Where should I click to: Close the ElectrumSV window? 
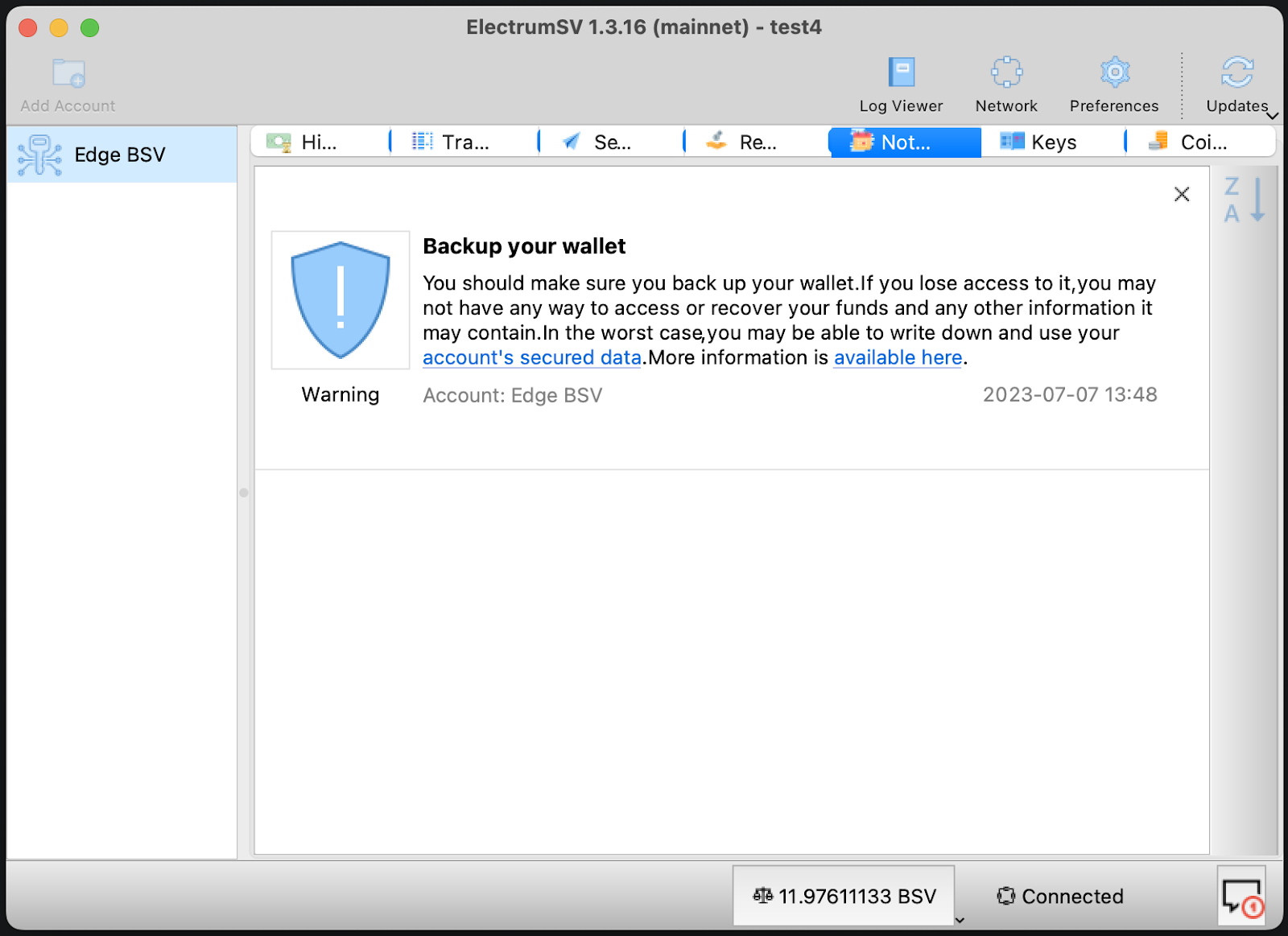click(28, 27)
